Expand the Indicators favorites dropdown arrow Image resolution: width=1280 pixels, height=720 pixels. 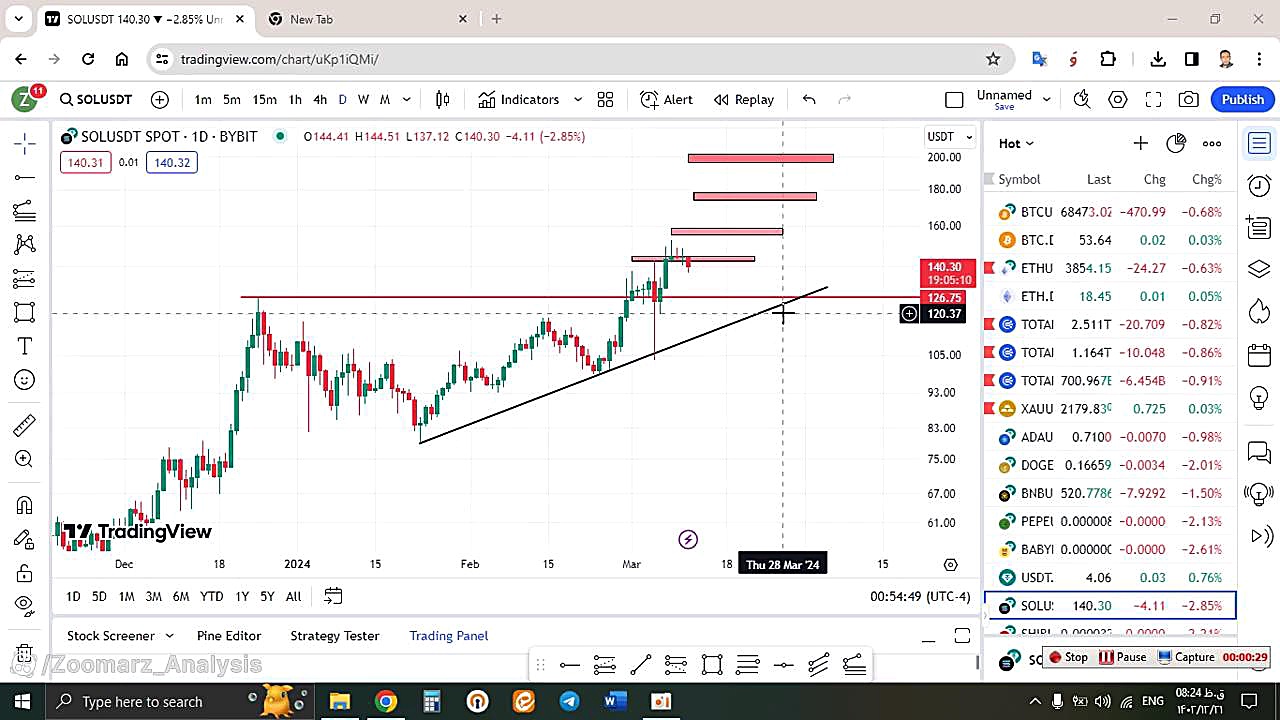point(577,99)
